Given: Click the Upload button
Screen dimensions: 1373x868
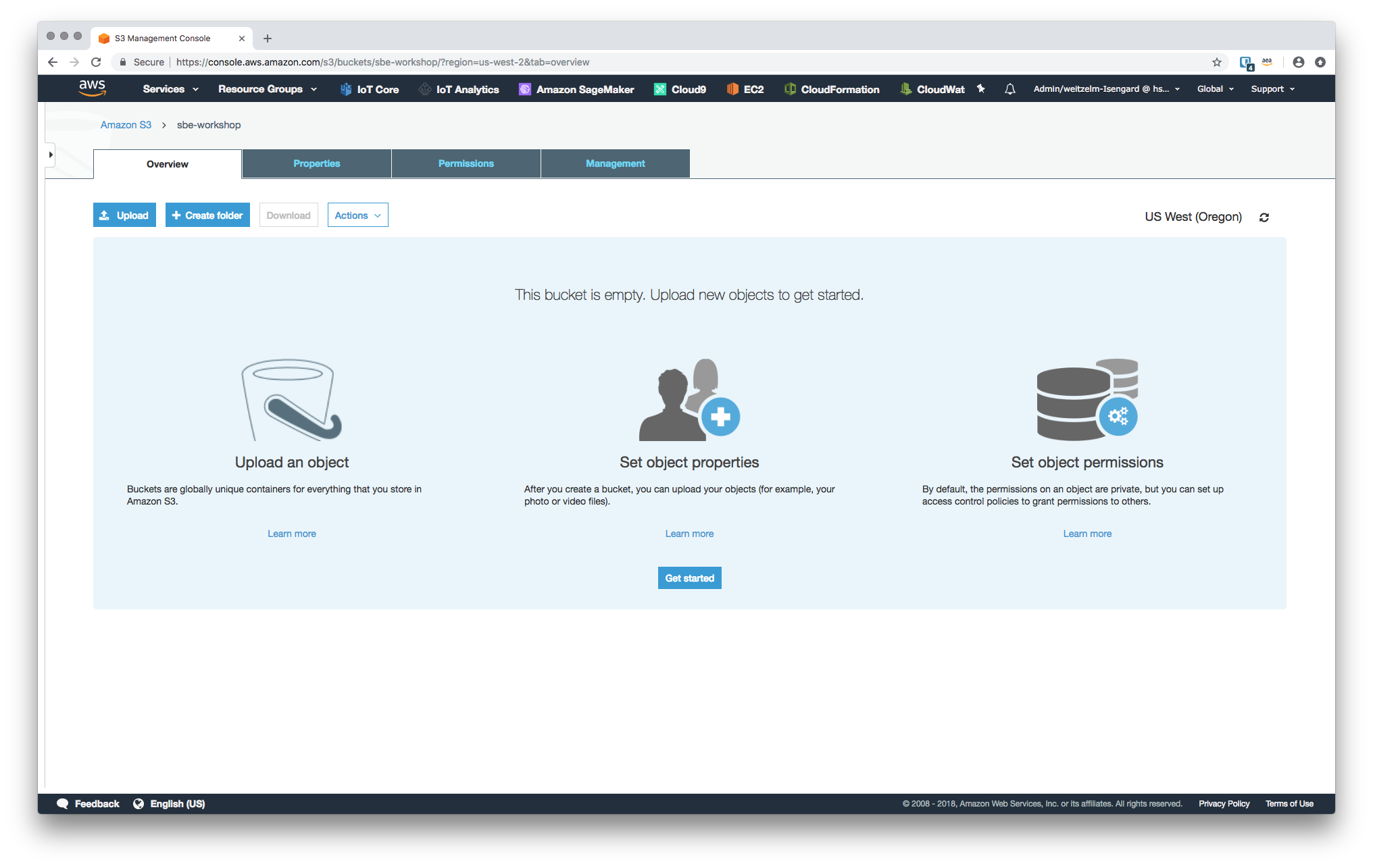Looking at the screenshot, I should click(x=124, y=215).
